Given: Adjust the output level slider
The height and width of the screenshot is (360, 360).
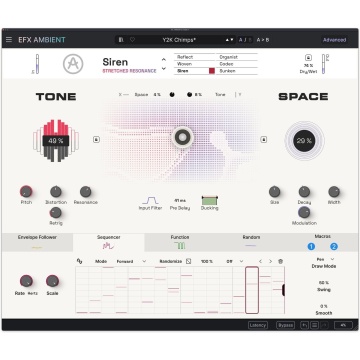Looking at the screenshot, I should coord(323,64).
